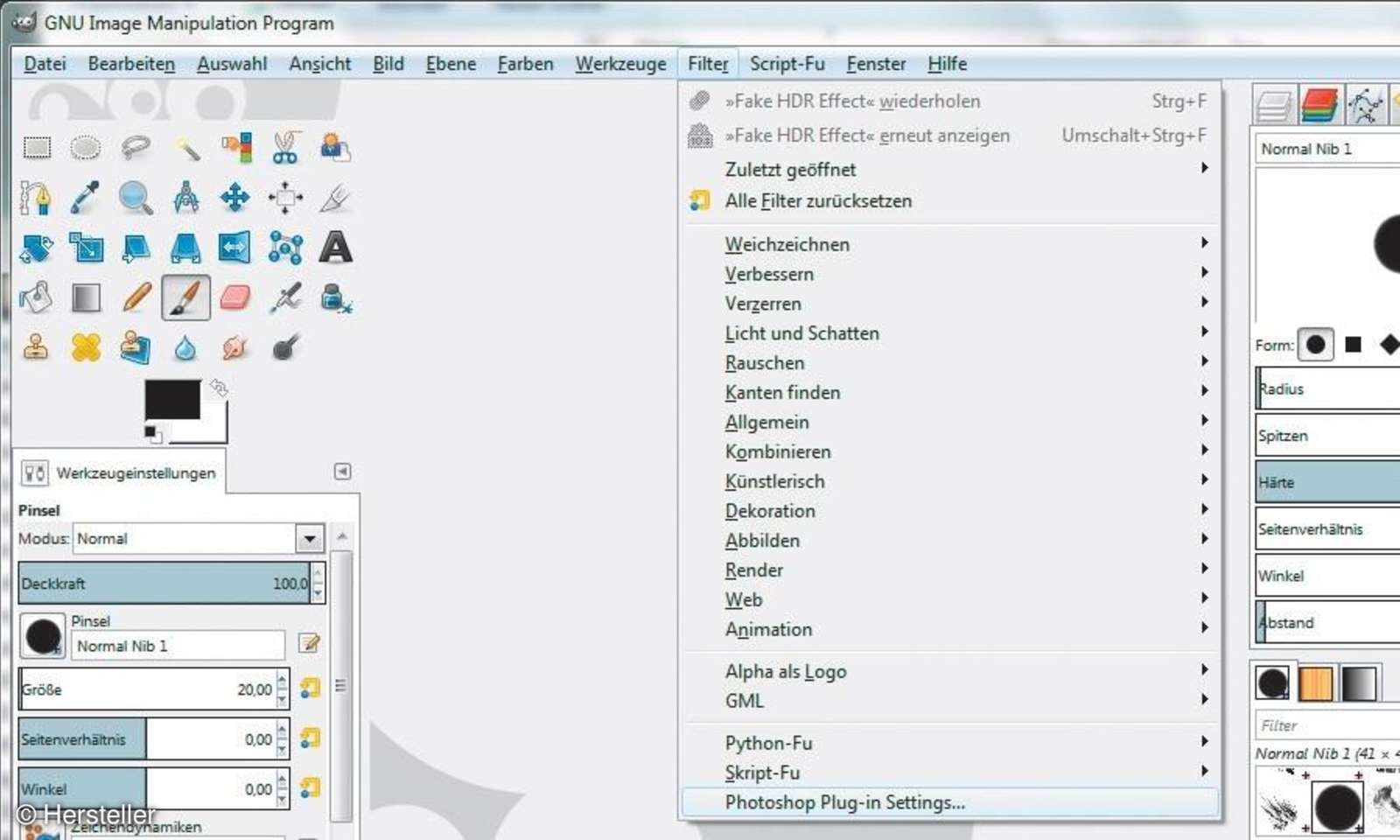This screenshot has width=1400, height=840.
Task: Expand the Weichzeichnen filter submenu
Action: [787, 244]
